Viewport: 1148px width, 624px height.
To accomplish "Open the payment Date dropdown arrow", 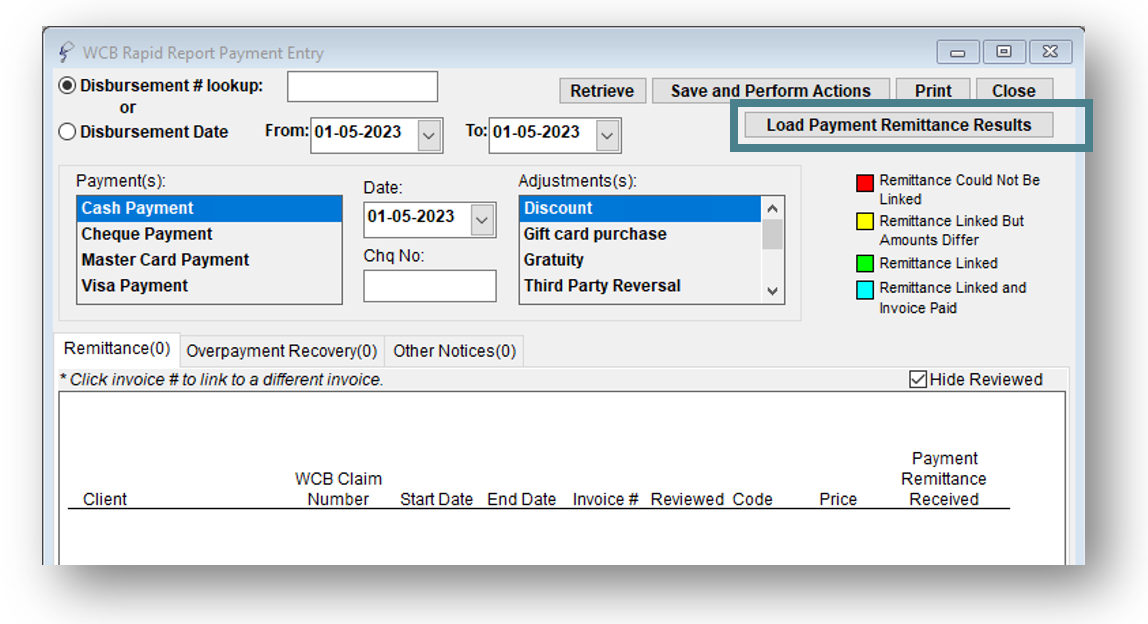I will pos(482,220).
